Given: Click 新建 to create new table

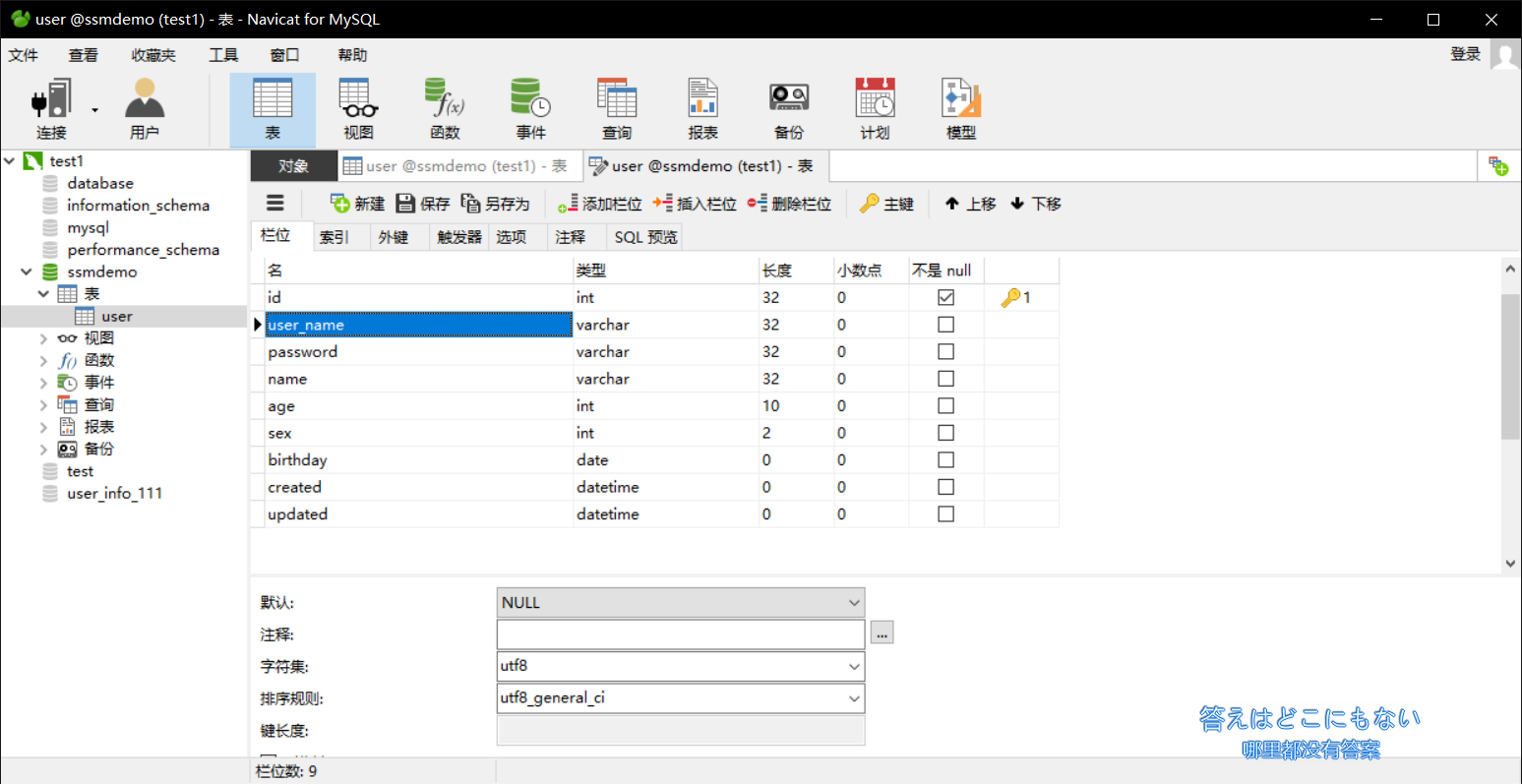Looking at the screenshot, I should pyautogui.click(x=358, y=204).
